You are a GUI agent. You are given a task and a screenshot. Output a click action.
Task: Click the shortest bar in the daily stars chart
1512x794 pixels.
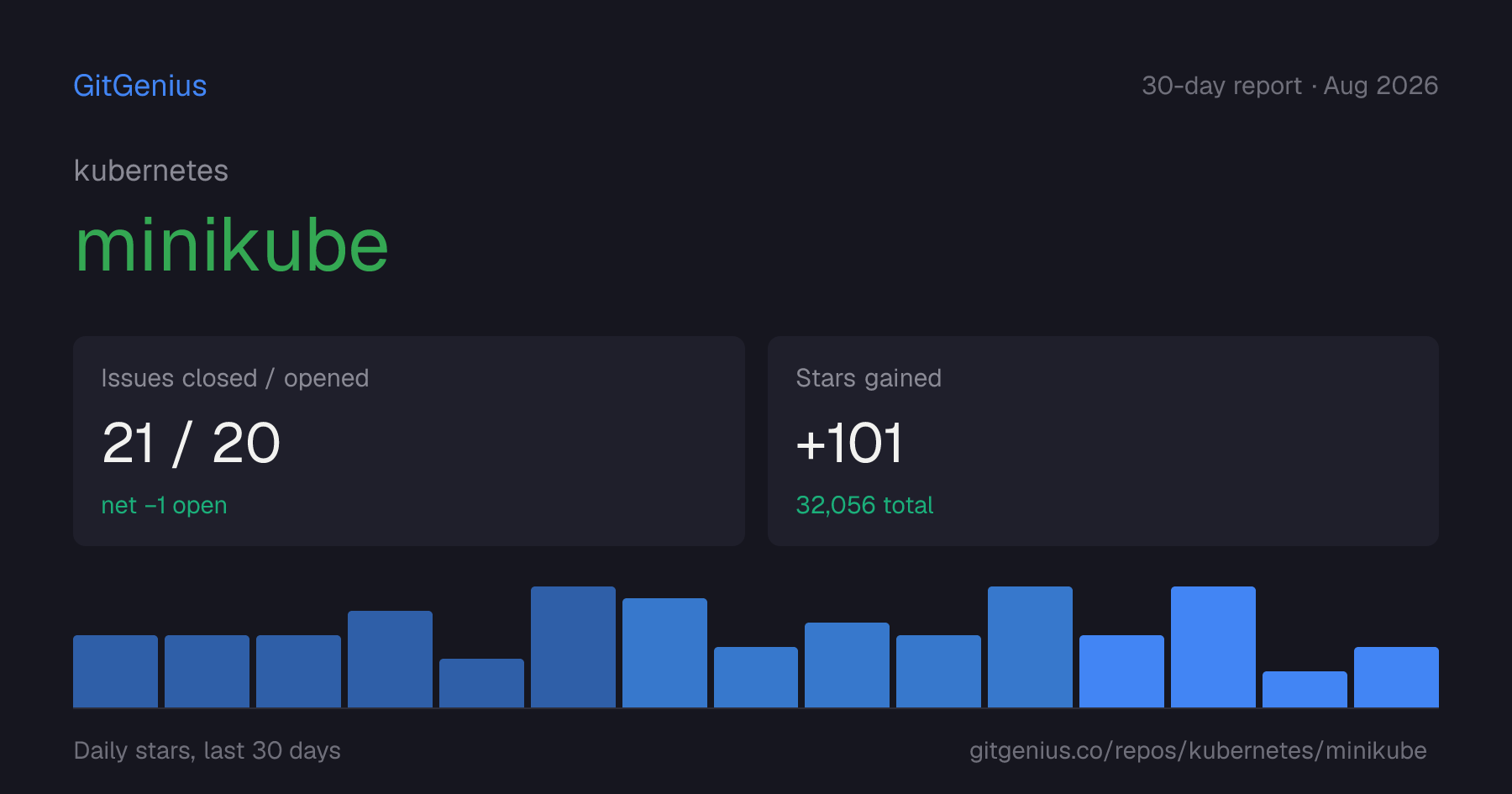pyautogui.click(x=1305, y=689)
